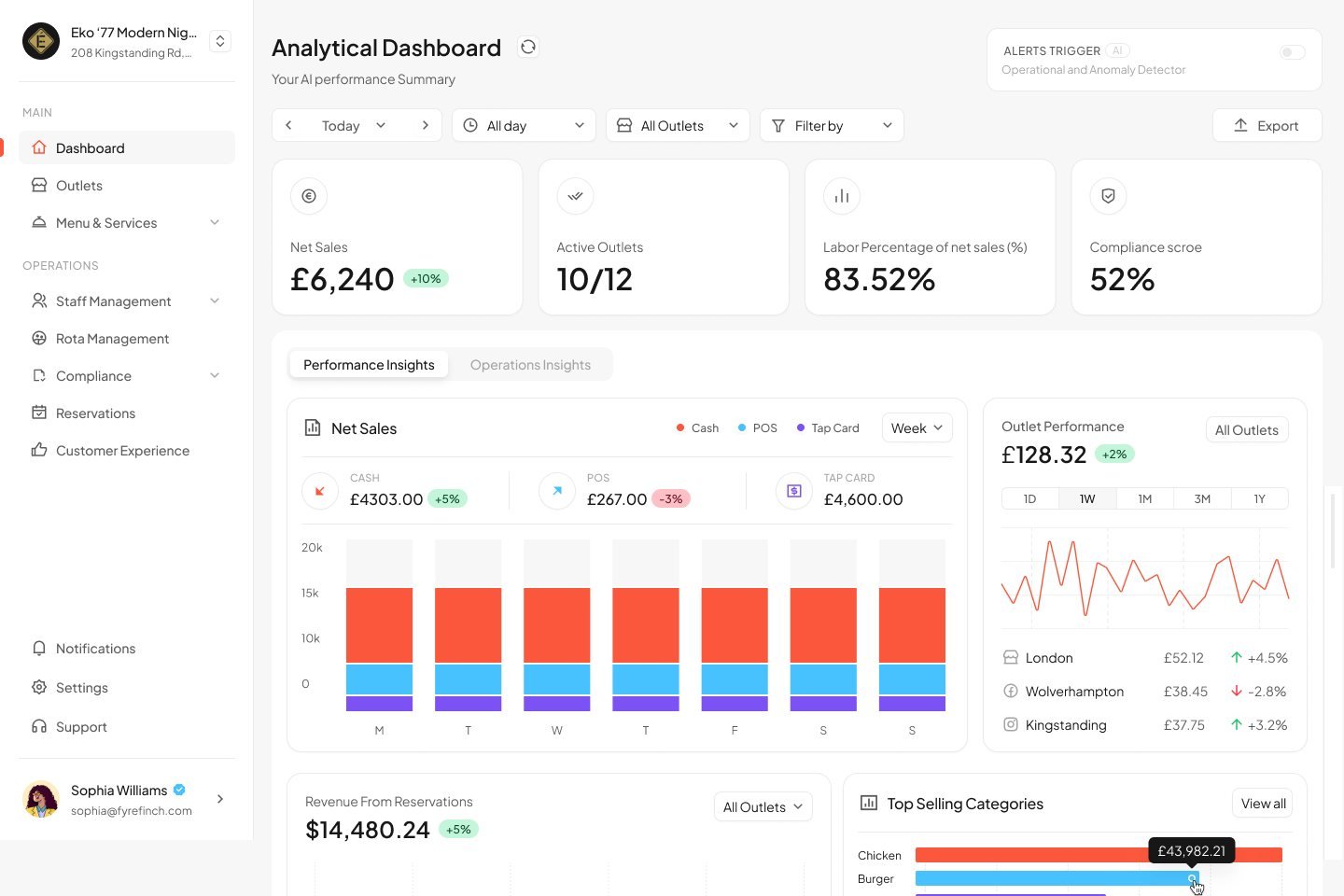
Task: Go to next day with right arrow
Action: pos(426,125)
